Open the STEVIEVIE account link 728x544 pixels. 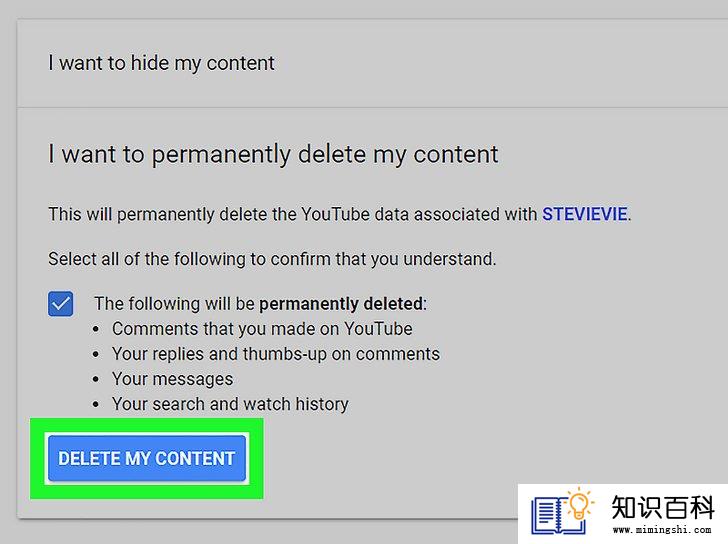click(x=585, y=214)
